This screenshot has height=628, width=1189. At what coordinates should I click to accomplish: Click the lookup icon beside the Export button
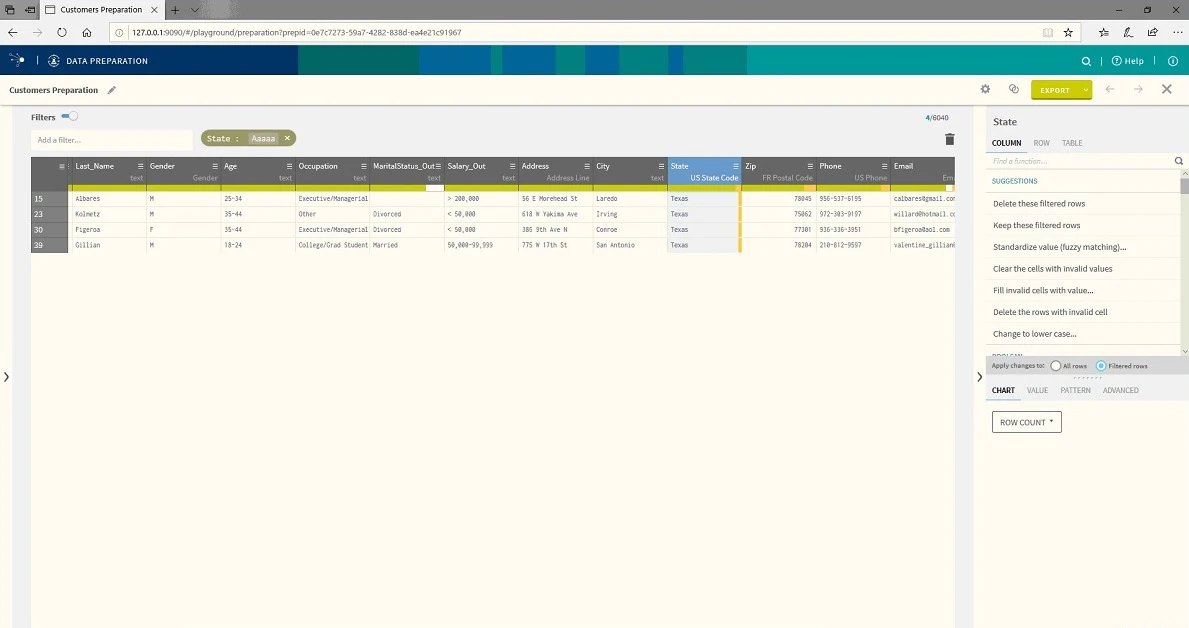click(x=1014, y=89)
